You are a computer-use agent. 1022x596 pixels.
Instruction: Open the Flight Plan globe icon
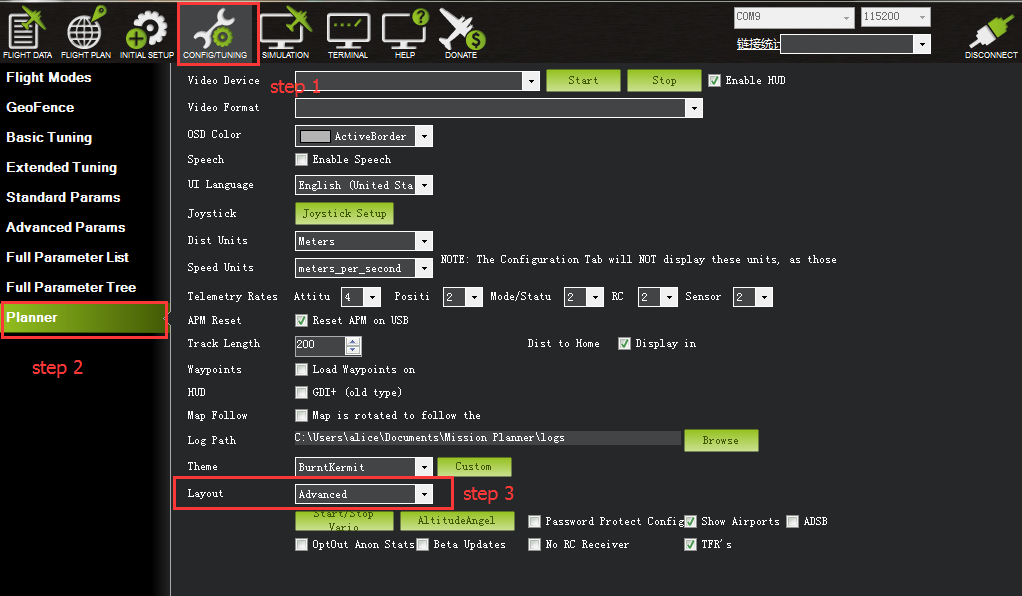pos(86,31)
